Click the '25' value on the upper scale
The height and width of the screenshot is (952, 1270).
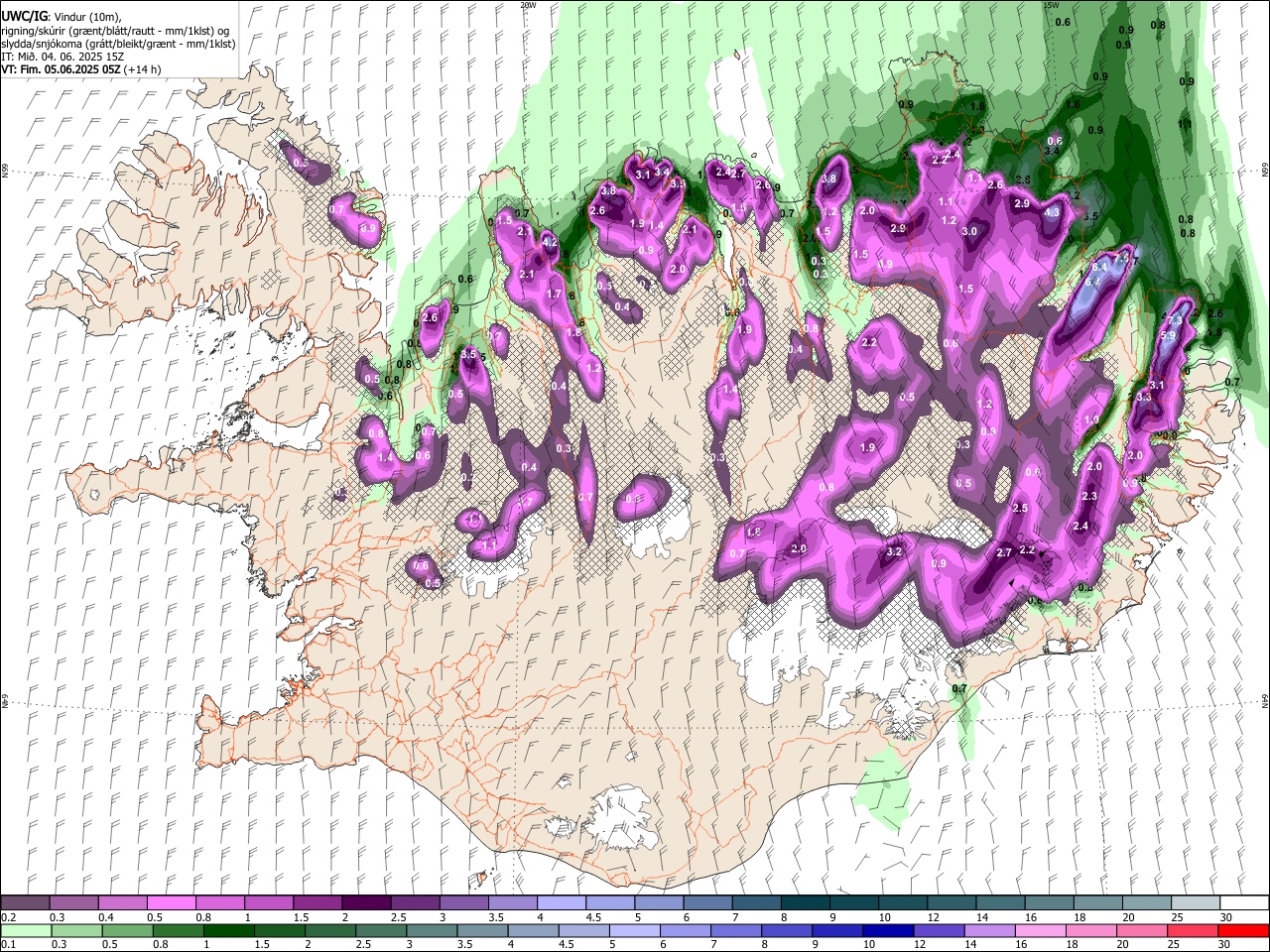(x=1178, y=917)
